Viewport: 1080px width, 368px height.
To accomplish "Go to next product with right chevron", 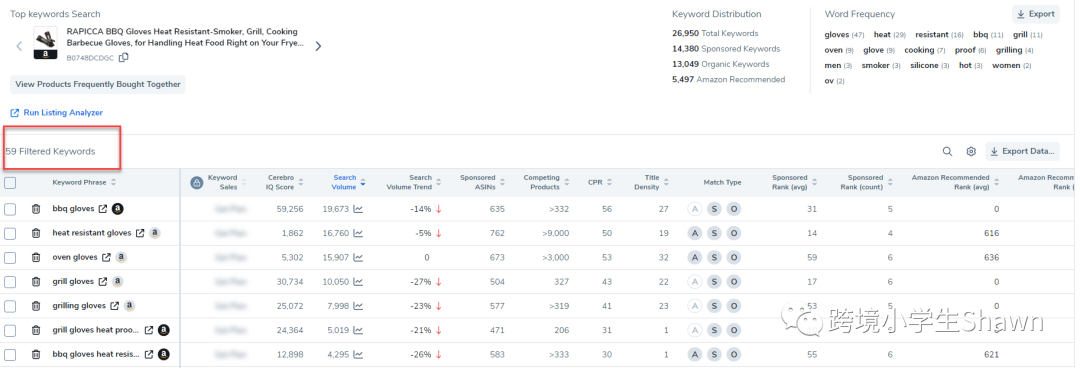I will coord(318,46).
